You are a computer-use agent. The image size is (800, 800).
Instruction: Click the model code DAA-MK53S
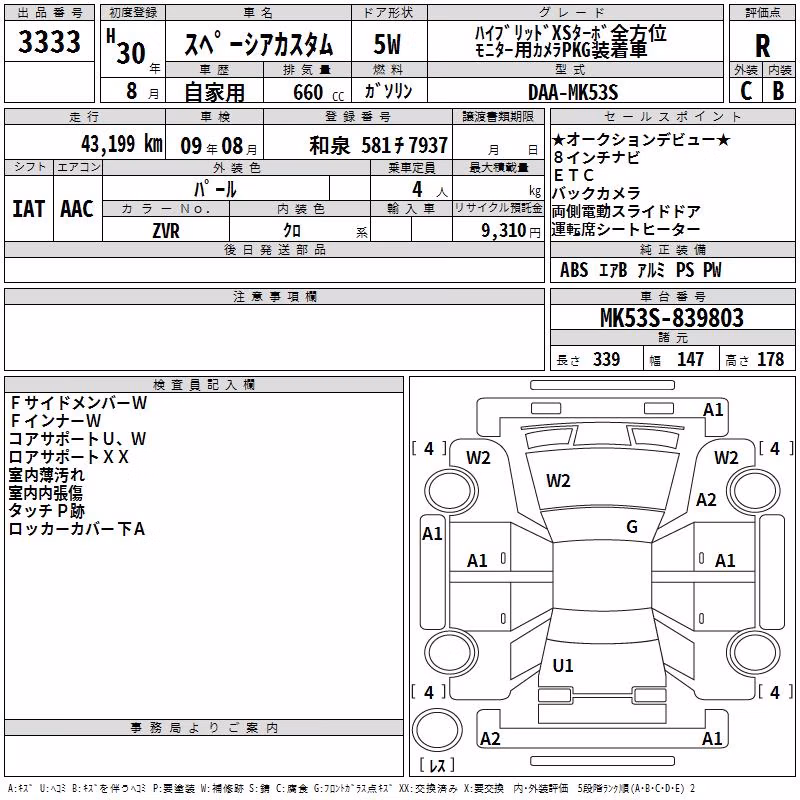[x=573, y=92]
